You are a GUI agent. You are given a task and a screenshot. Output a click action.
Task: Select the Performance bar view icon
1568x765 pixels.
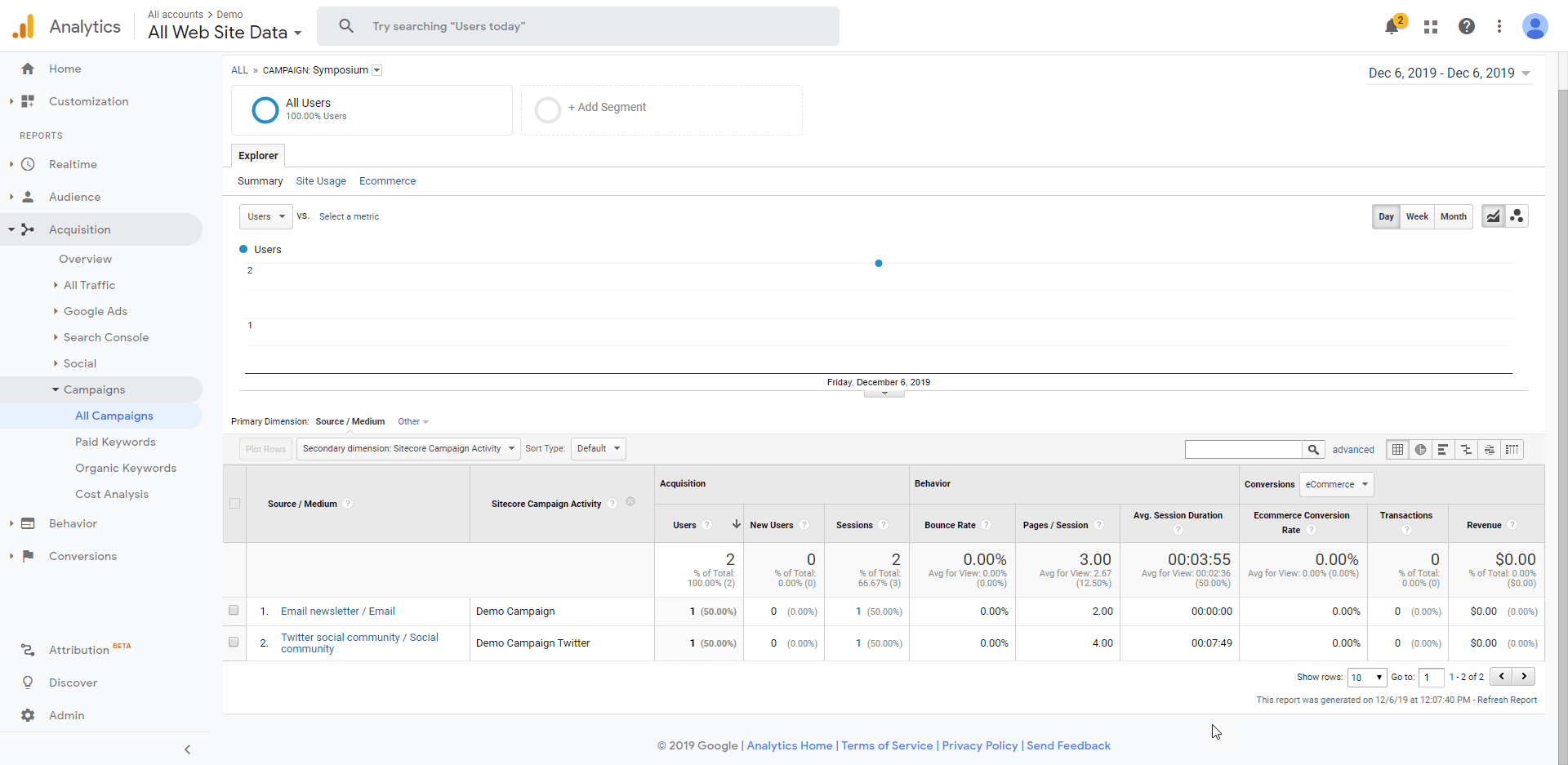click(1444, 449)
